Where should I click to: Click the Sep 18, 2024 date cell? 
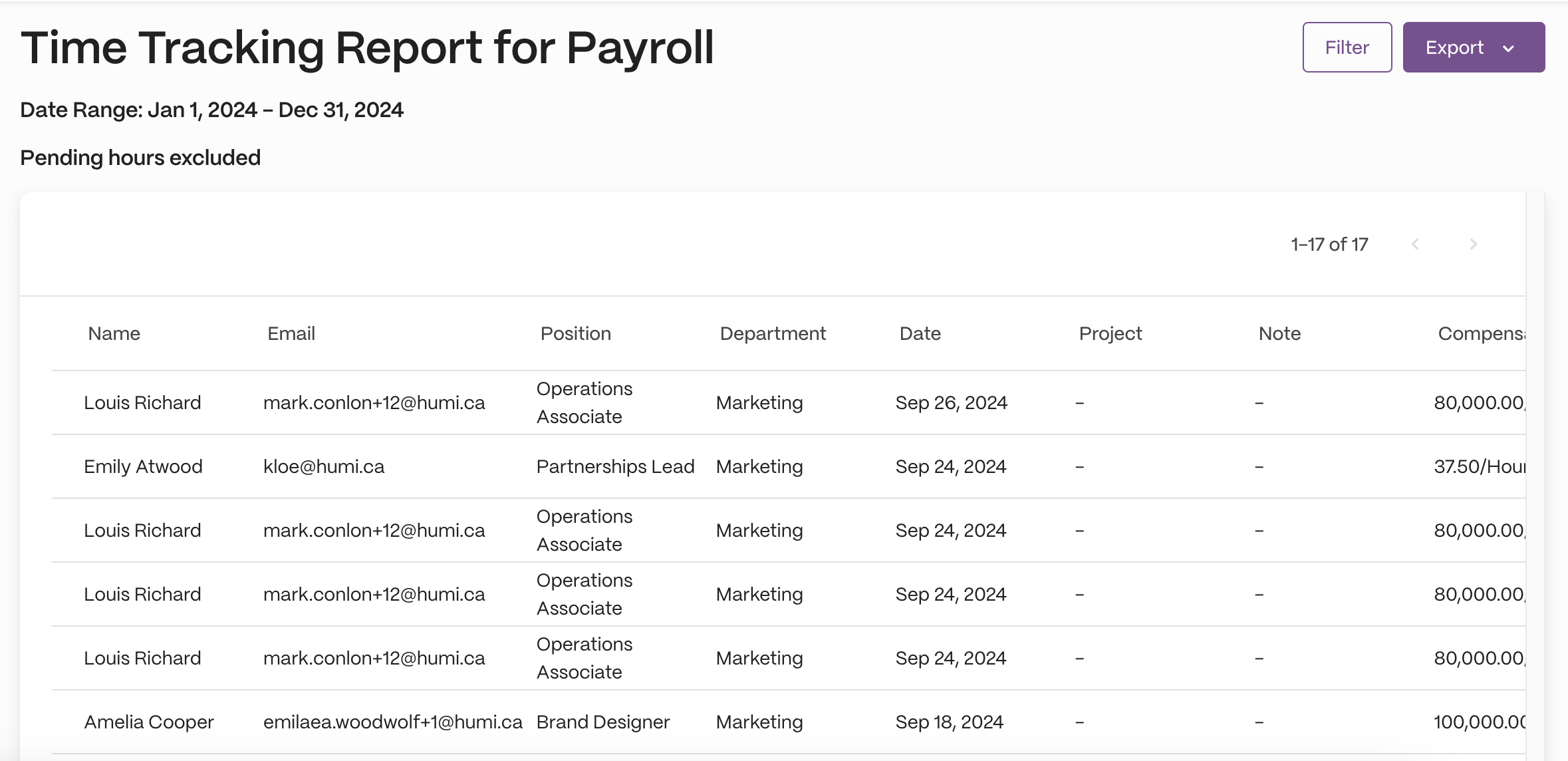tap(949, 722)
